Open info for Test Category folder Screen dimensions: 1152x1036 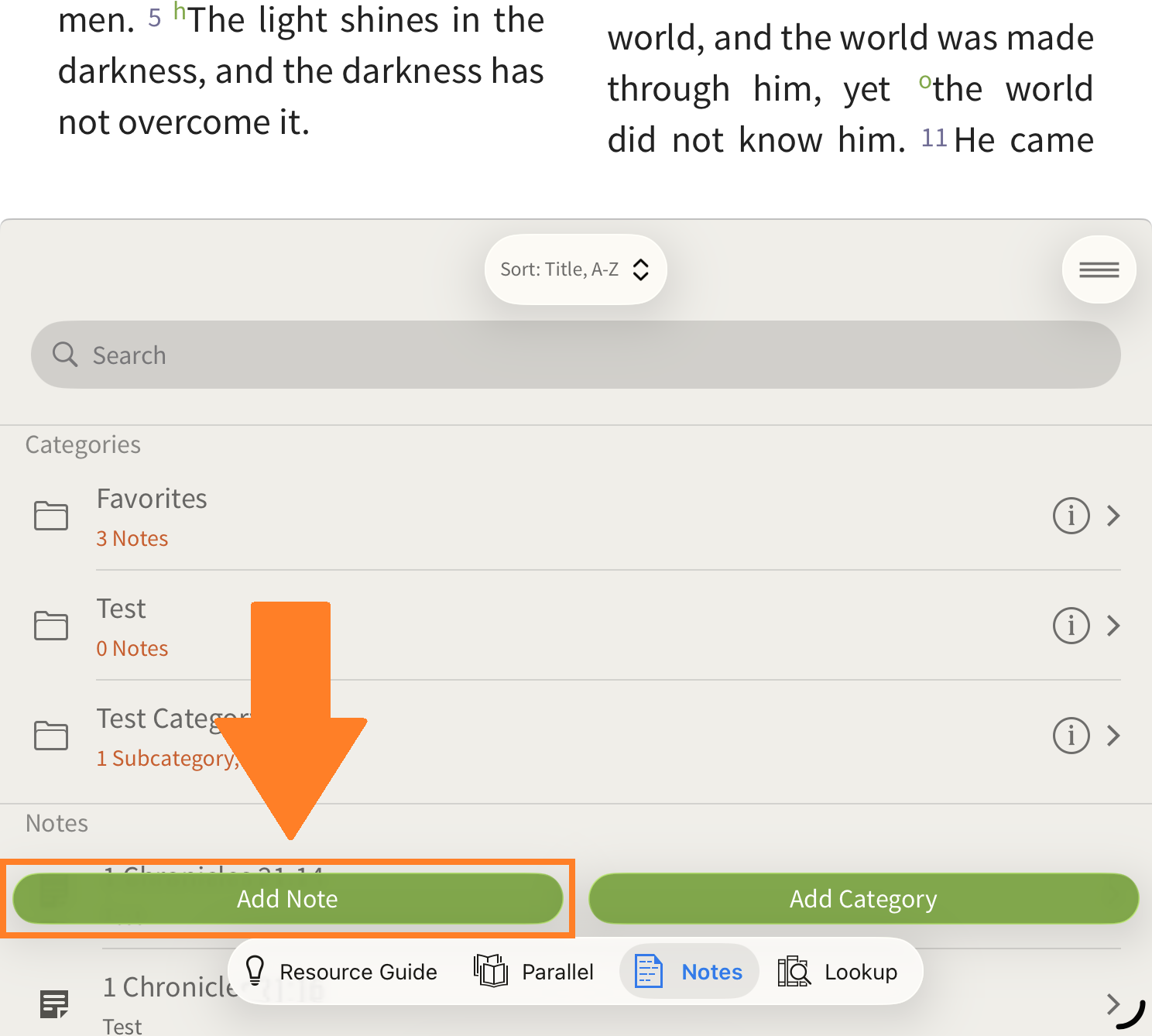click(x=1071, y=736)
